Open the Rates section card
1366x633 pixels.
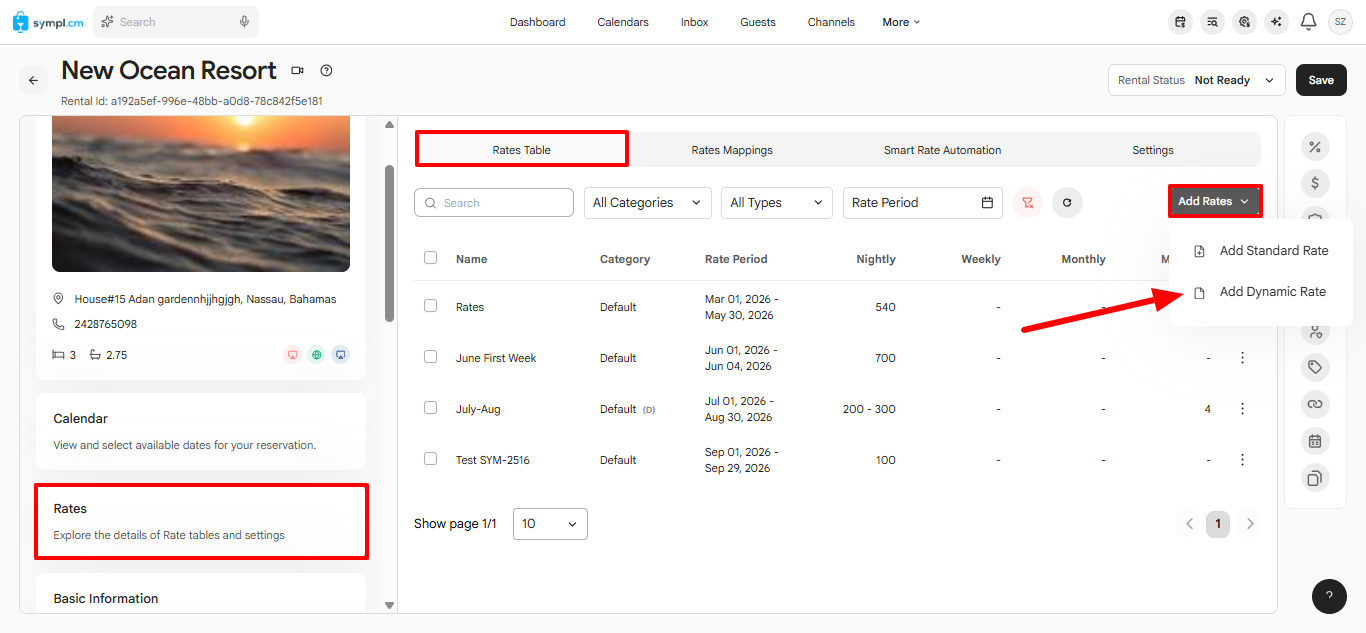click(x=201, y=521)
